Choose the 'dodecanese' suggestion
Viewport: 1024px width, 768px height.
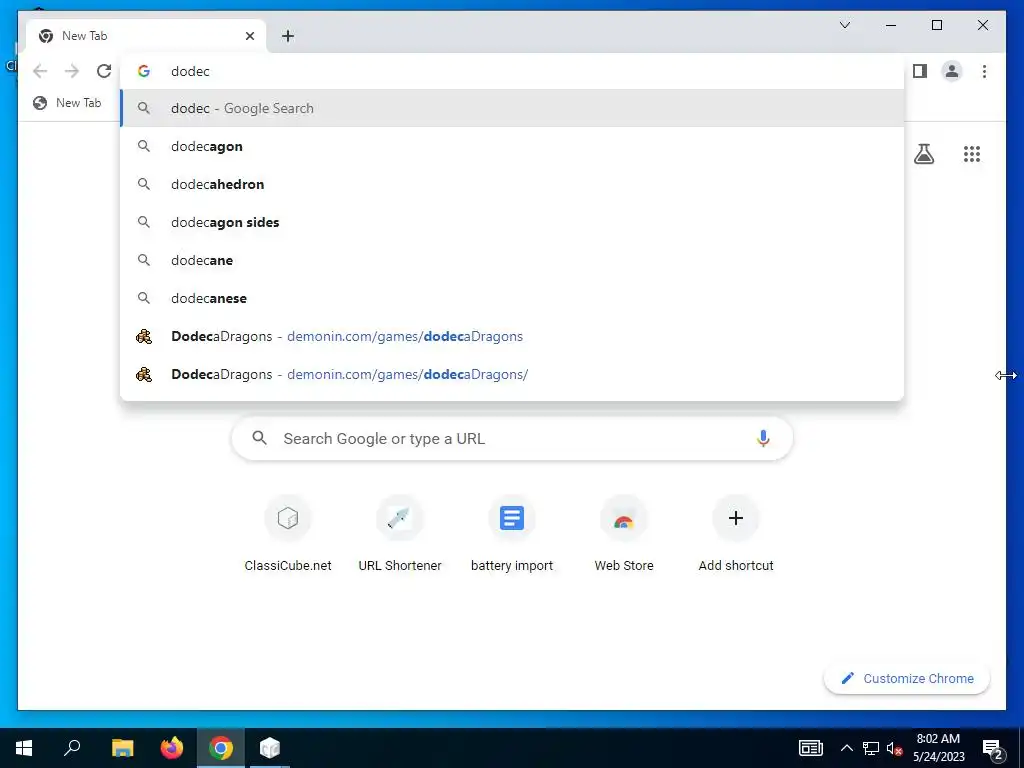point(512,298)
